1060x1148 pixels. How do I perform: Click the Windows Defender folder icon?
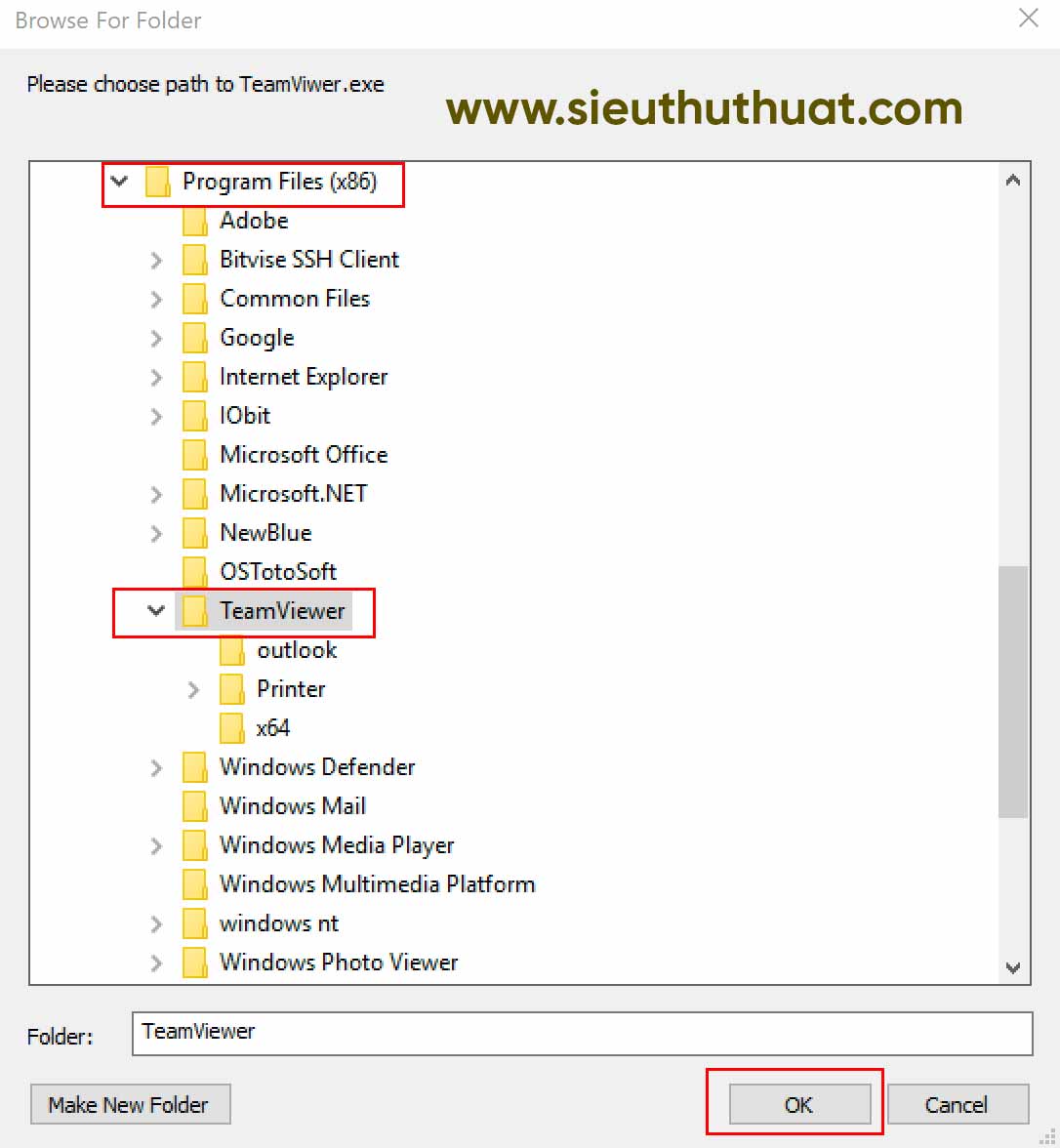click(x=195, y=767)
